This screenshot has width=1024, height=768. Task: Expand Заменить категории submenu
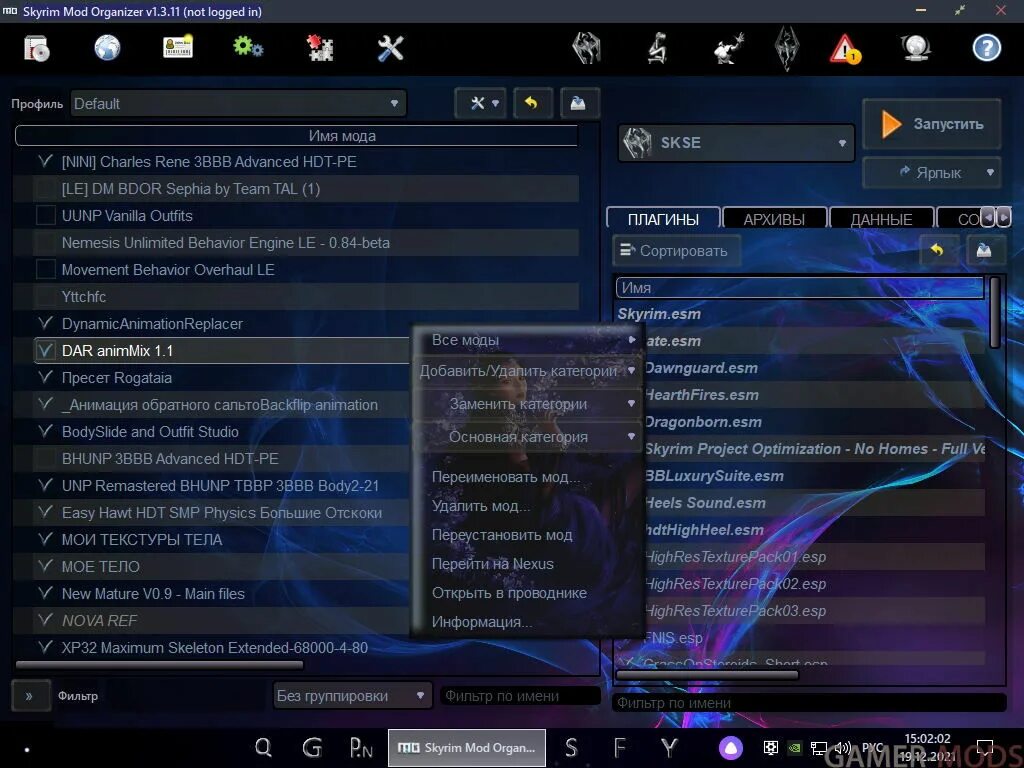point(526,404)
